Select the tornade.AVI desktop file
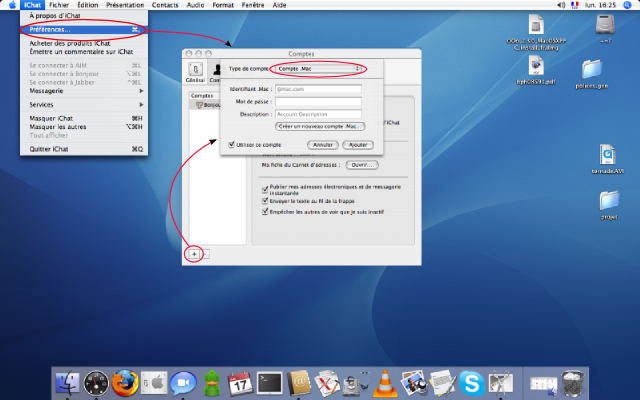Viewport: 640px width, 400px height. (x=608, y=159)
